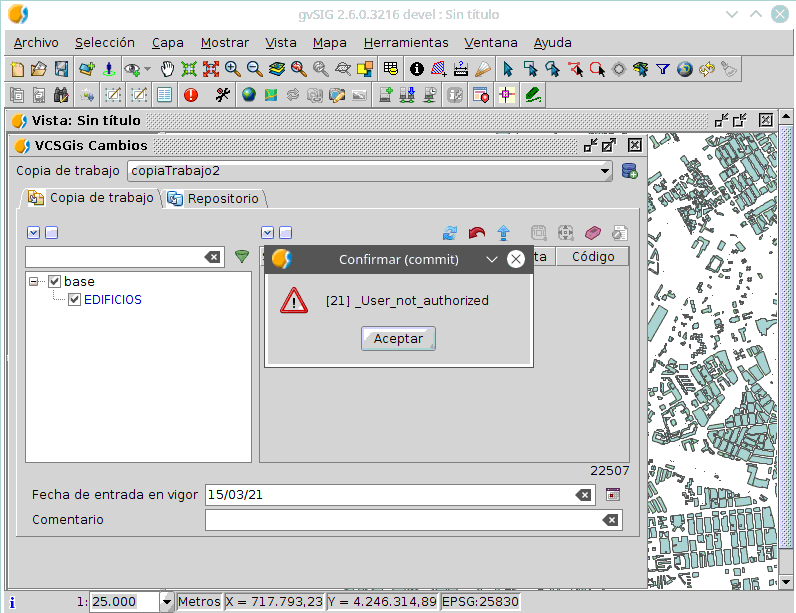Switch to the Repositorio tab
The image size is (796, 613).
click(215, 198)
